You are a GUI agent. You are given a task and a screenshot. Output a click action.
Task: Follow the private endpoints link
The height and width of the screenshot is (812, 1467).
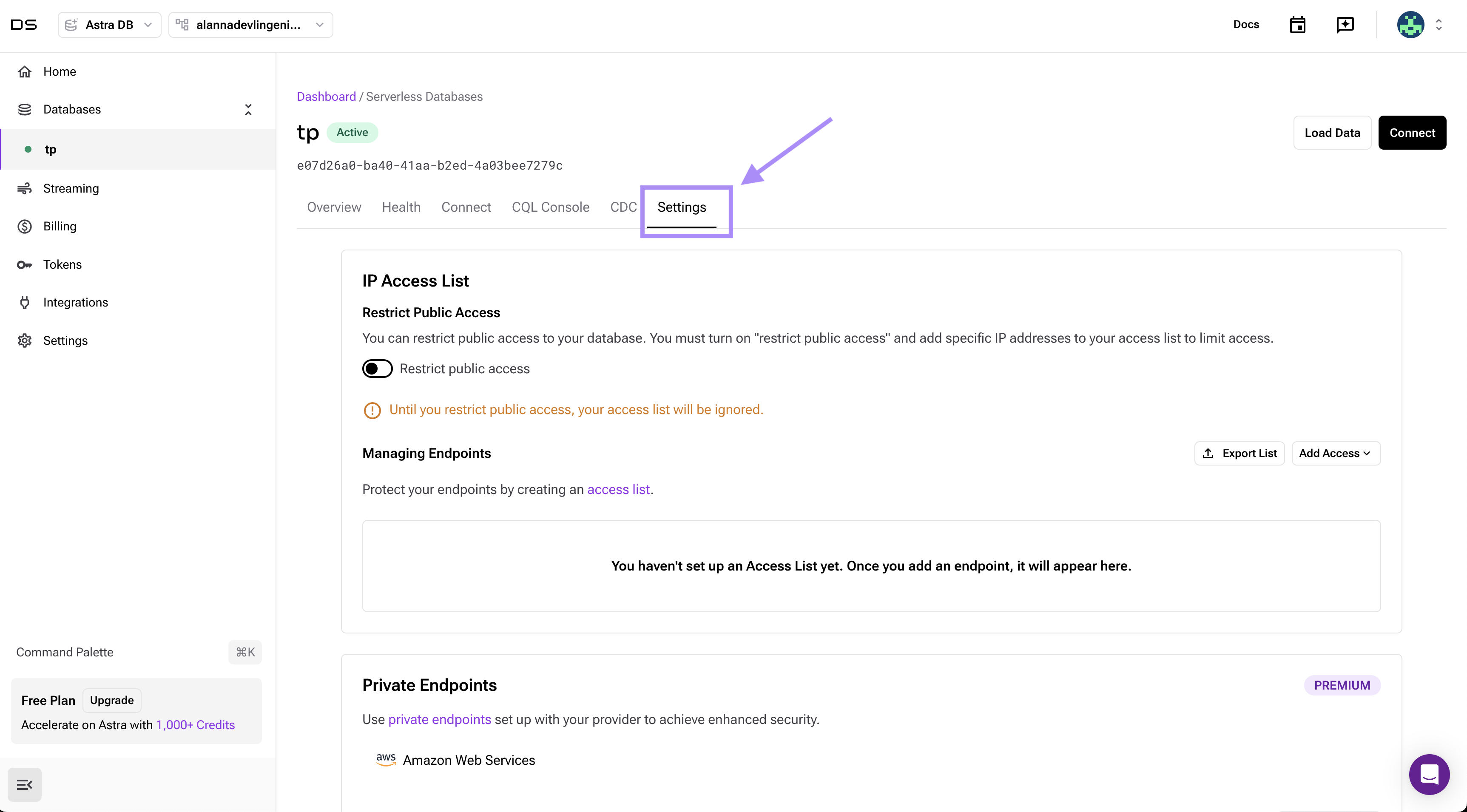(x=439, y=719)
